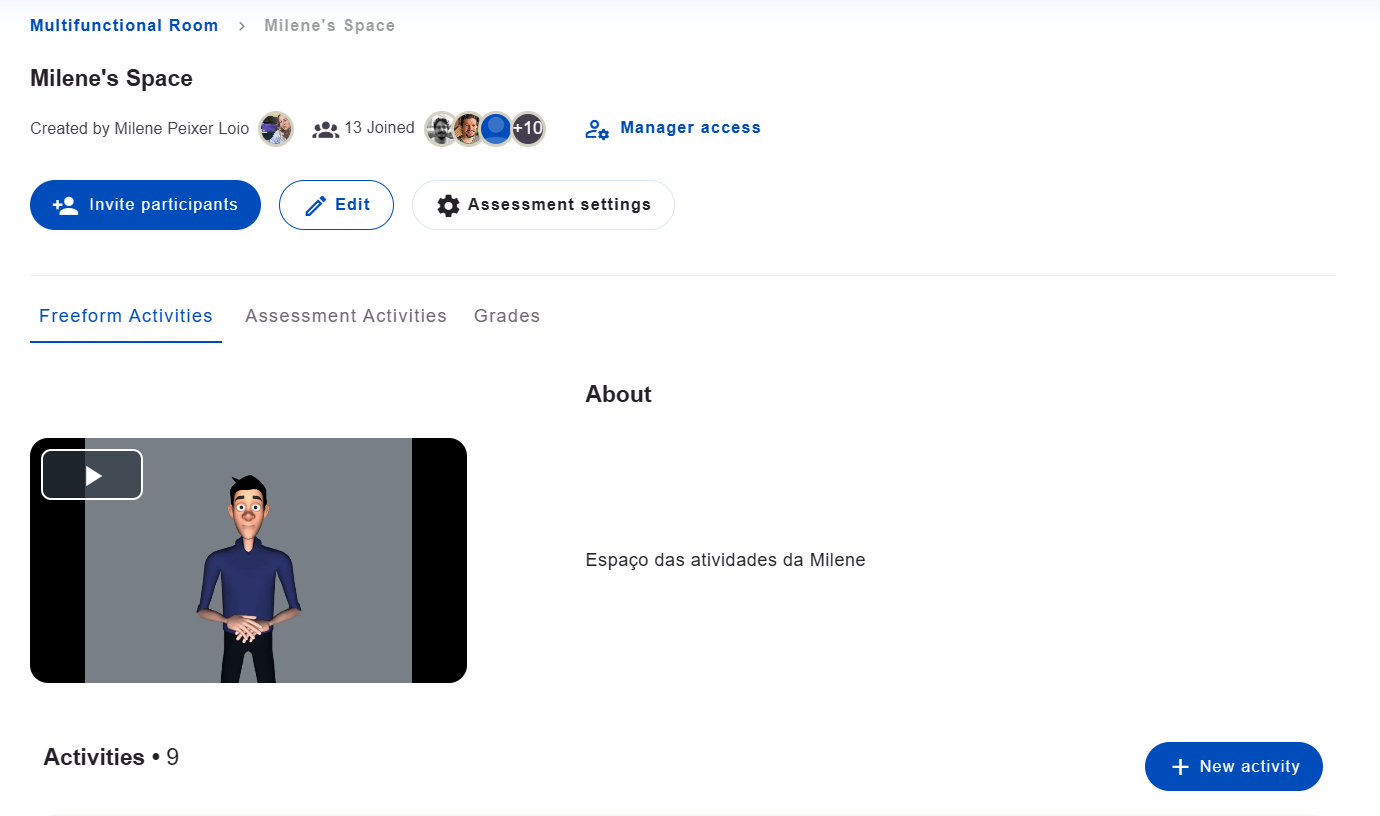Screen dimensions: 1380x816
Task: Click second joined participant avatar
Action: click(x=469, y=128)
